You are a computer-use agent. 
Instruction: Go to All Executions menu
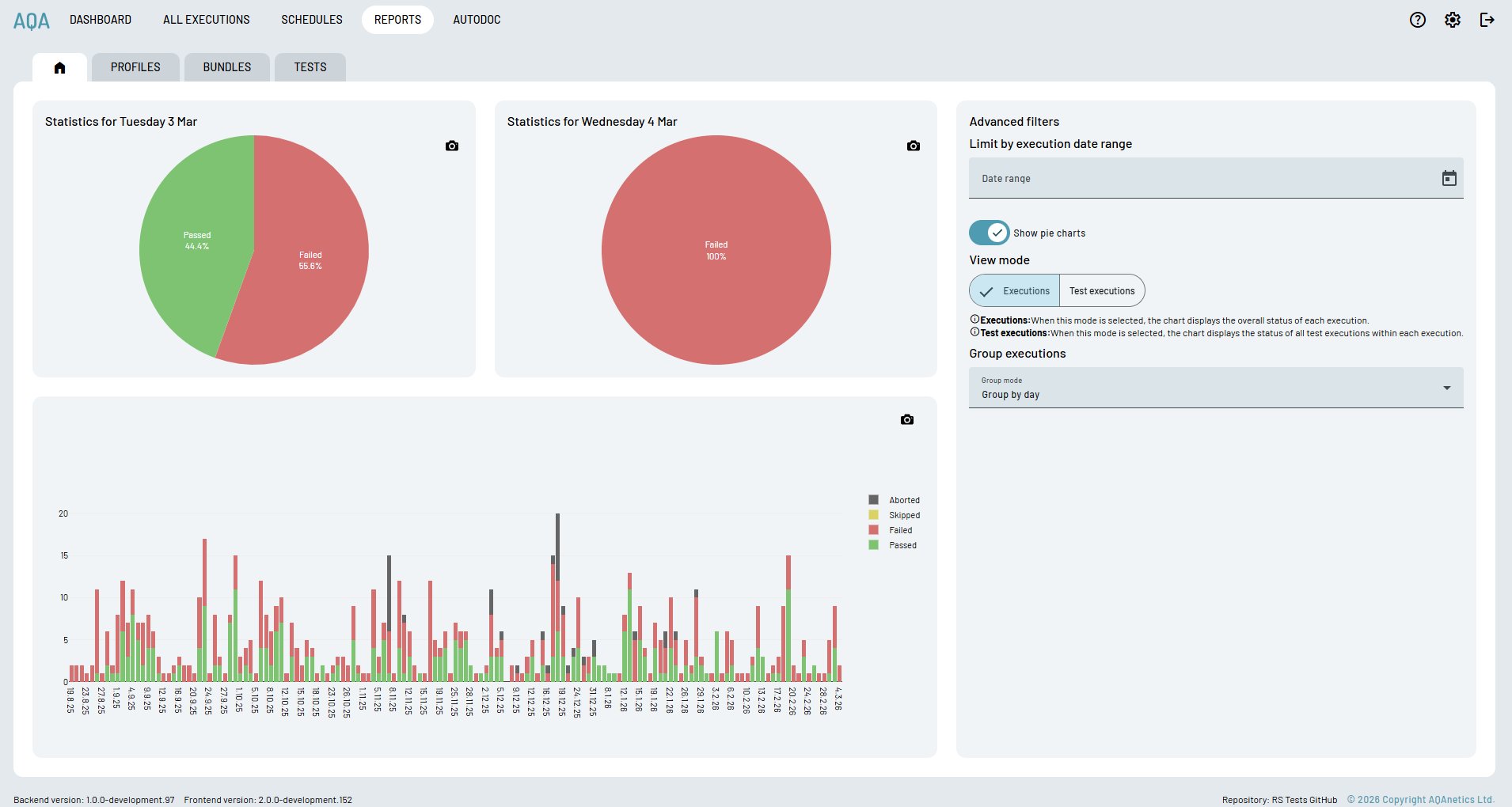(x=206, y=20)
